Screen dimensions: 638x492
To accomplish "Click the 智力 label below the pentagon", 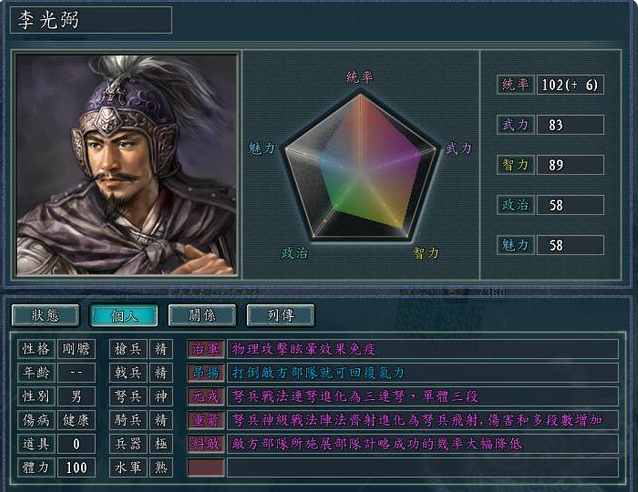I will 426,253.
